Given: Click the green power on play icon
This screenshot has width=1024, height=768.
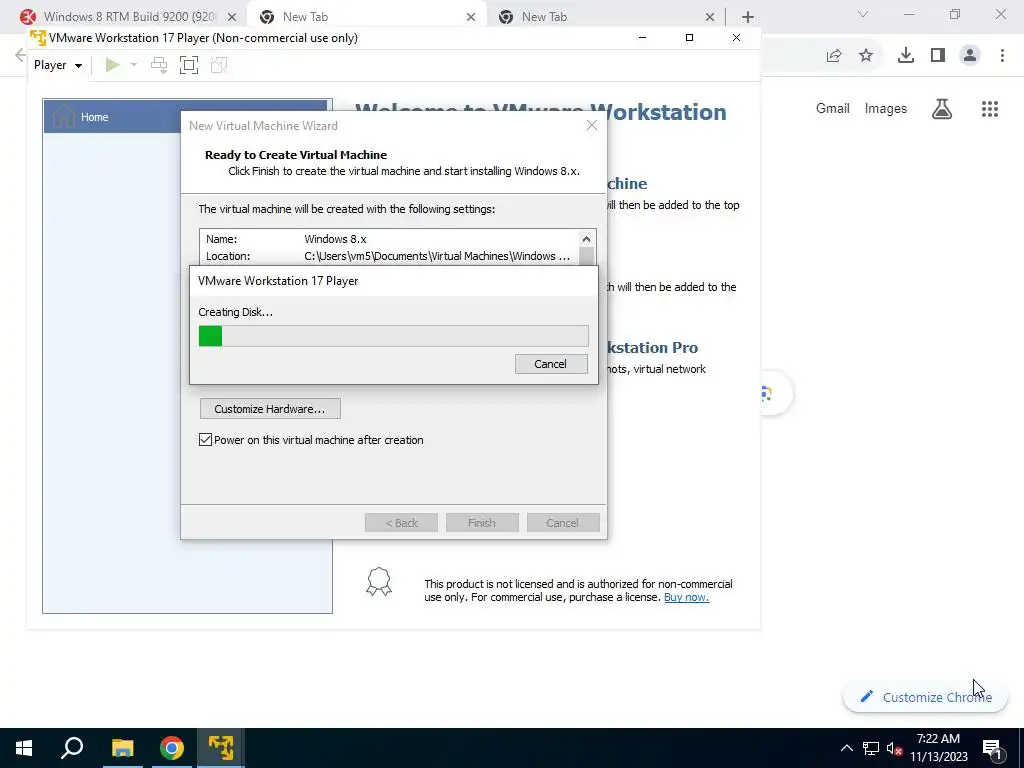Looking at the screenshot, I should tap(112, 65).
